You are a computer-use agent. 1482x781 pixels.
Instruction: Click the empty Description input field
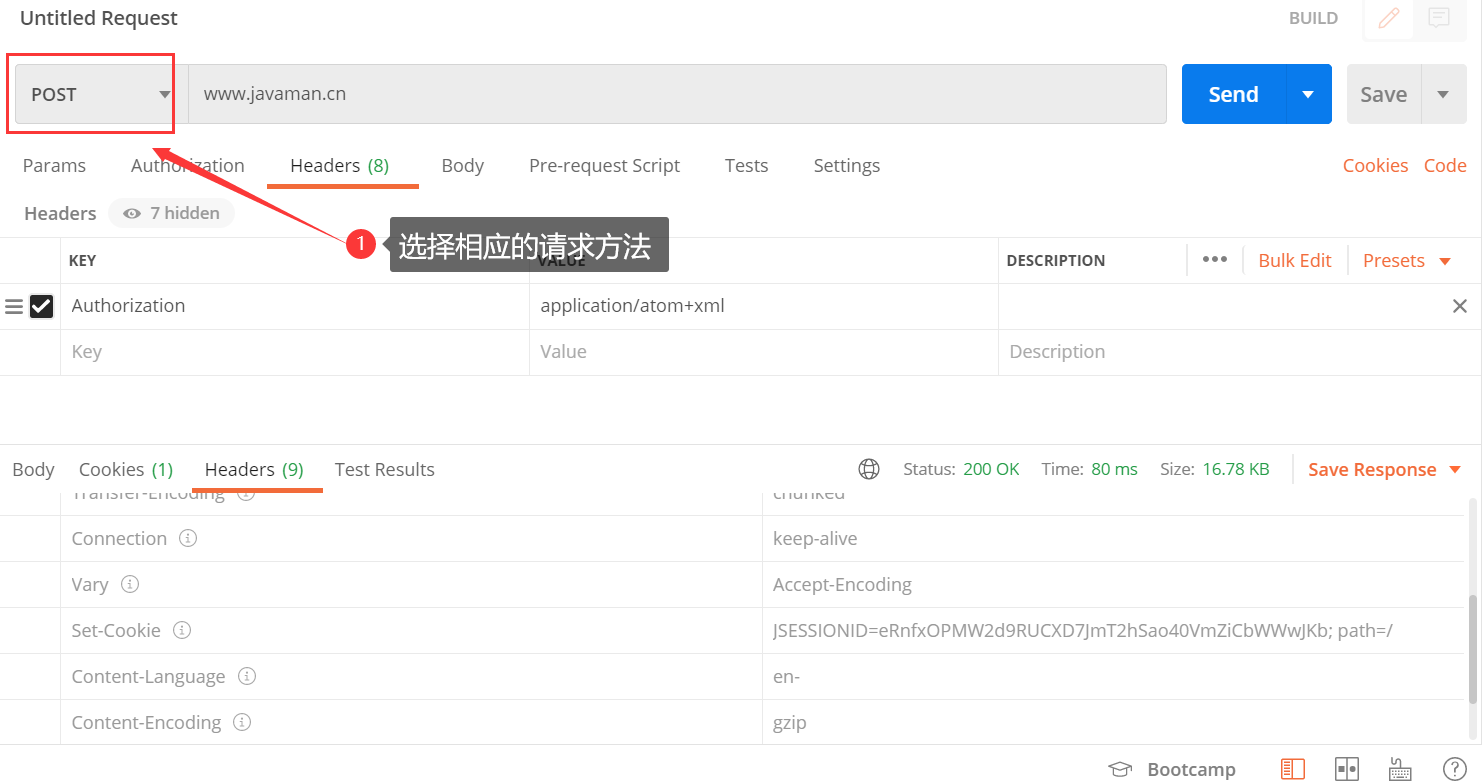[1240, 352]
